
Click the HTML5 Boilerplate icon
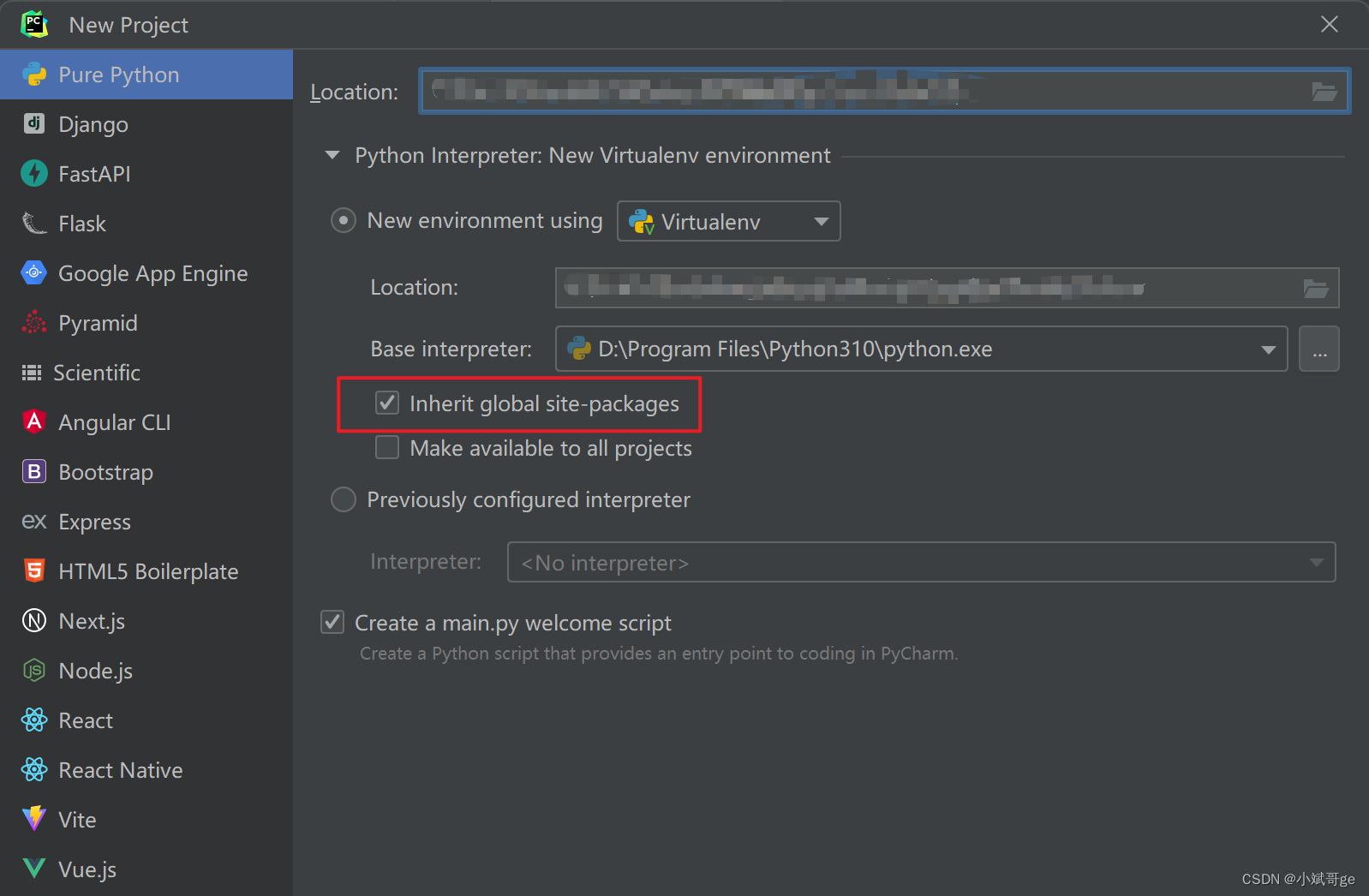coord(34,570)
